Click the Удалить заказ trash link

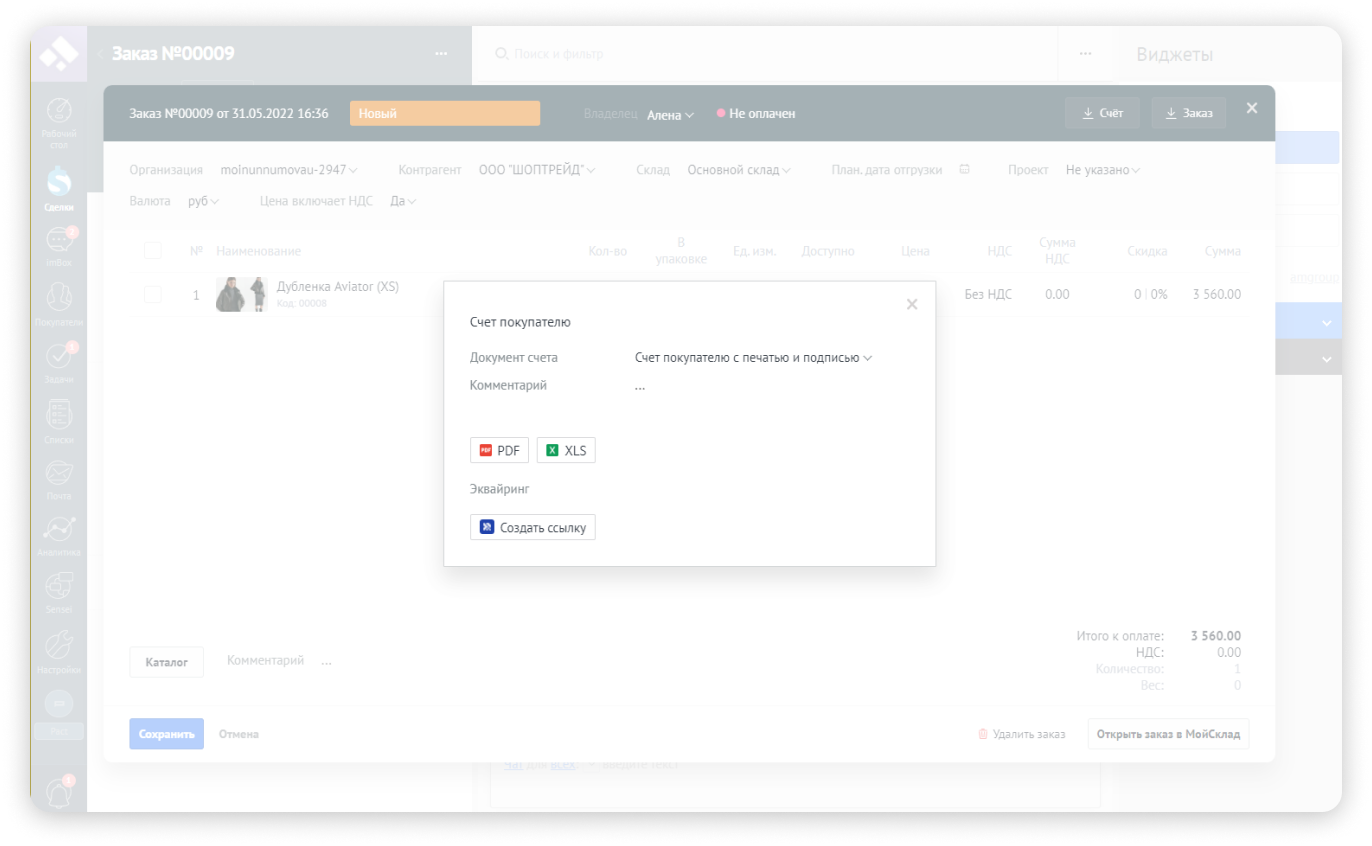click(x=1021, y=734)
